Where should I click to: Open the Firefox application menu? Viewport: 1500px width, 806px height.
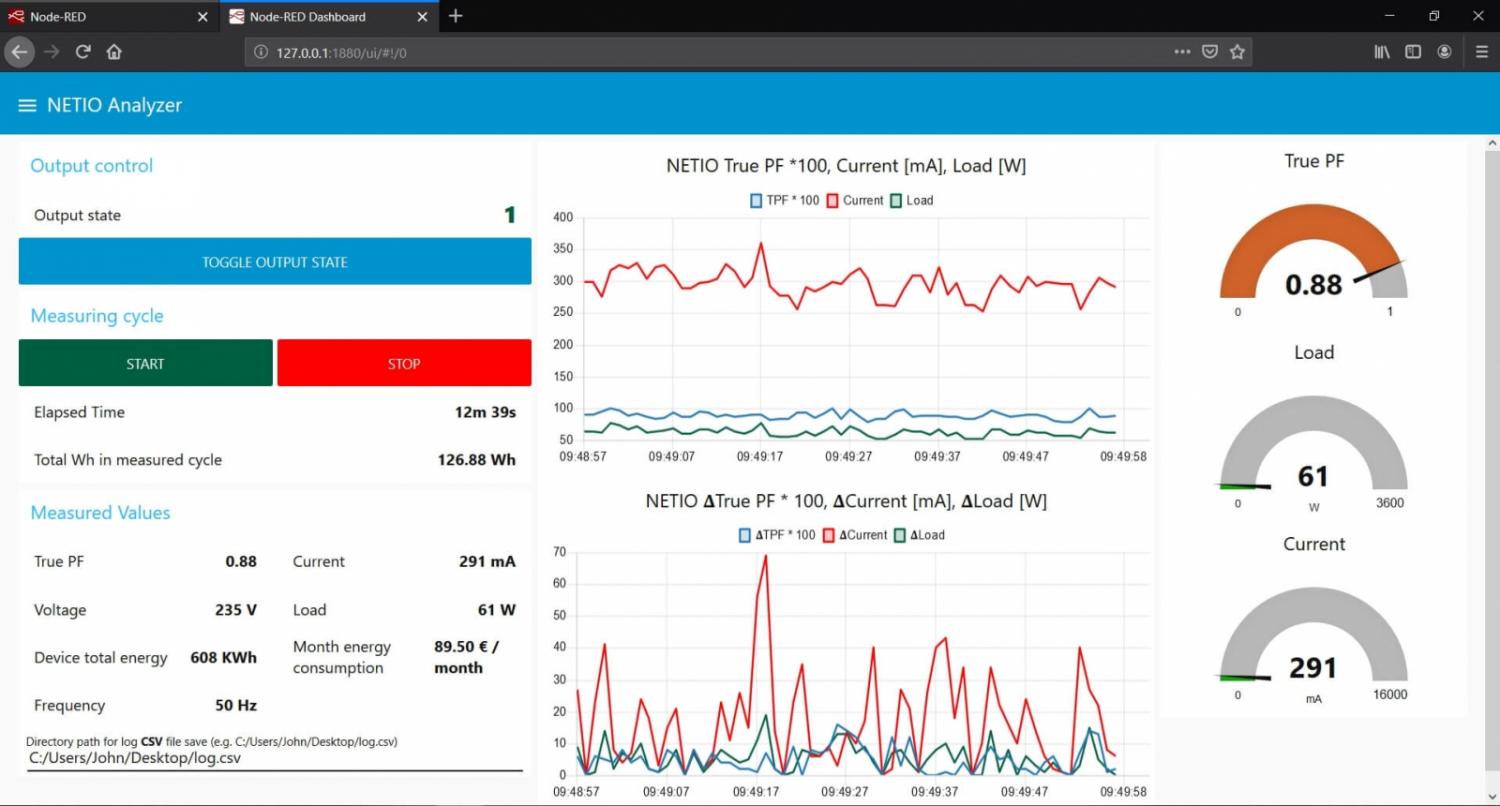[x=1481, y=52]
